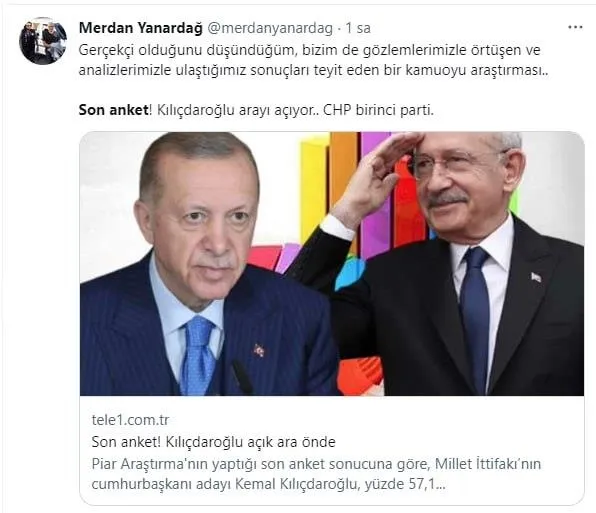Viewport: 596px width, 513px height.
Task: Click the @merdanyanardag handle
Action: coord(270,28)
